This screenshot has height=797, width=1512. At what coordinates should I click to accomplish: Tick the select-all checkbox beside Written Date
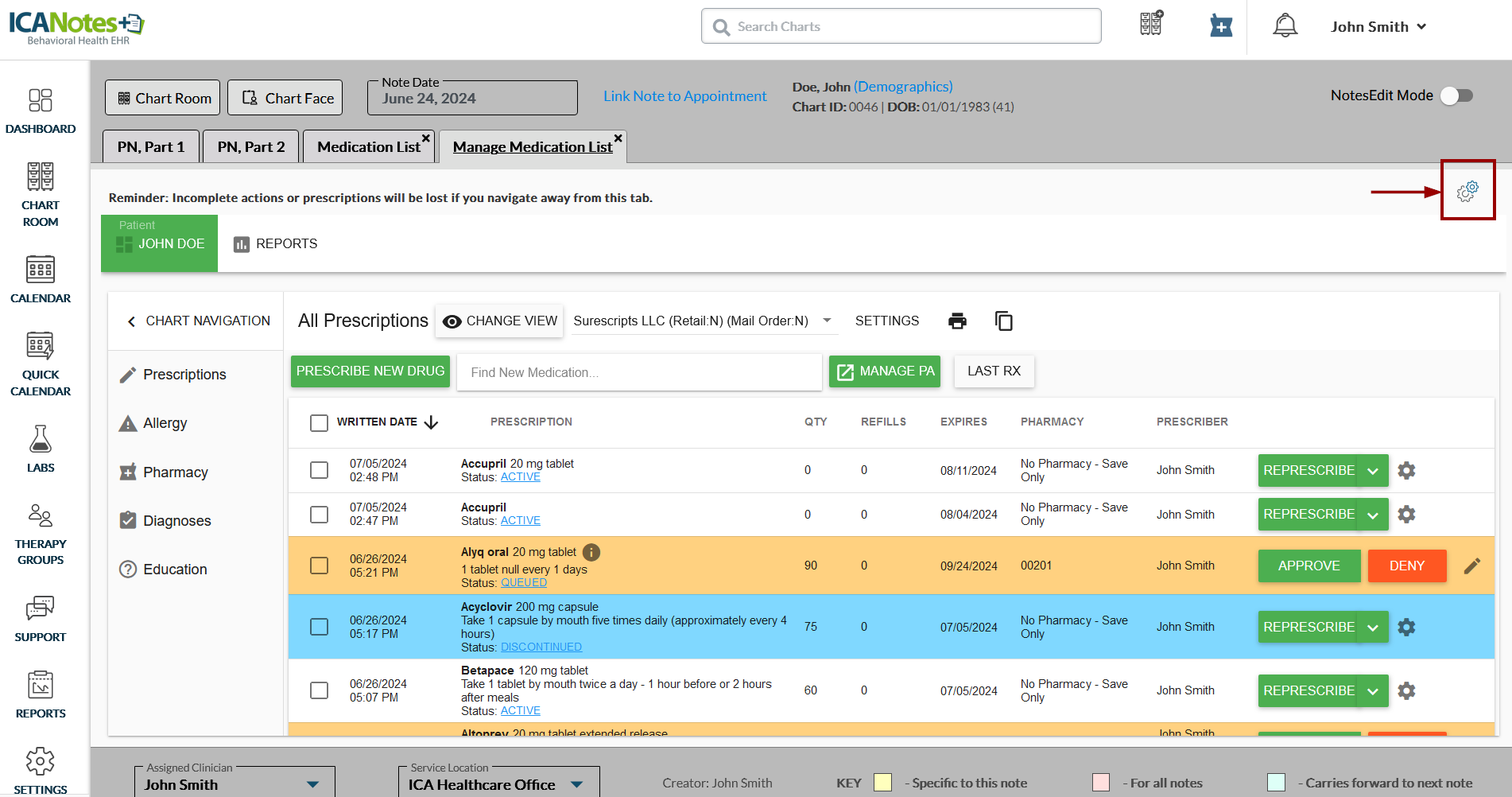319,422
